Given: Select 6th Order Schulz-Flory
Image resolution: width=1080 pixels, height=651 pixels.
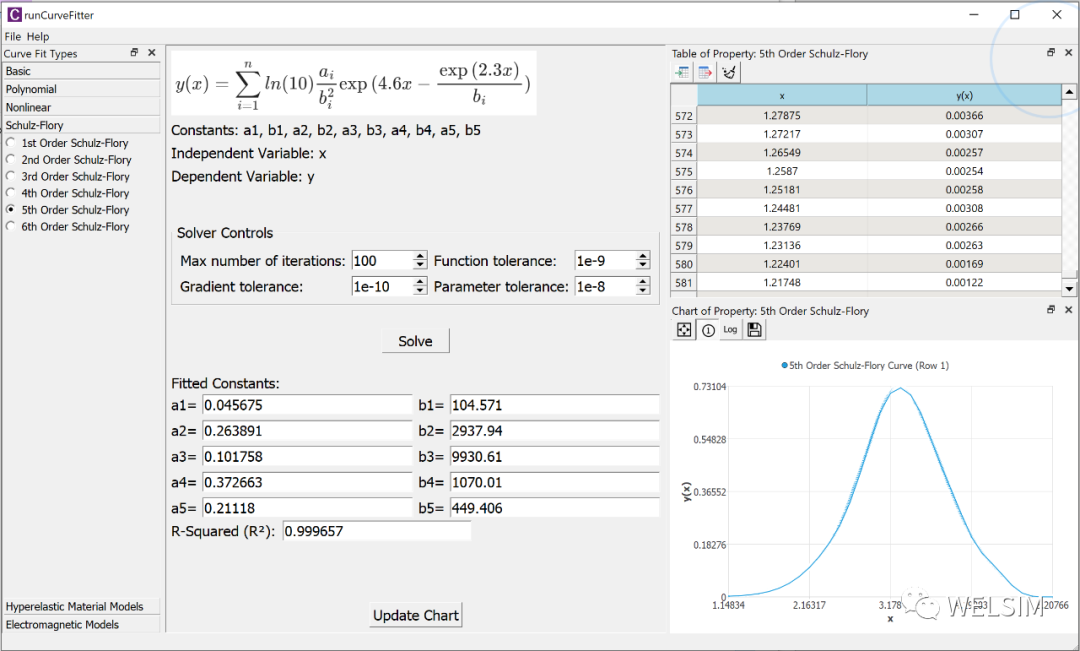Looking at the screenshot, I should [x=68, y=226].
